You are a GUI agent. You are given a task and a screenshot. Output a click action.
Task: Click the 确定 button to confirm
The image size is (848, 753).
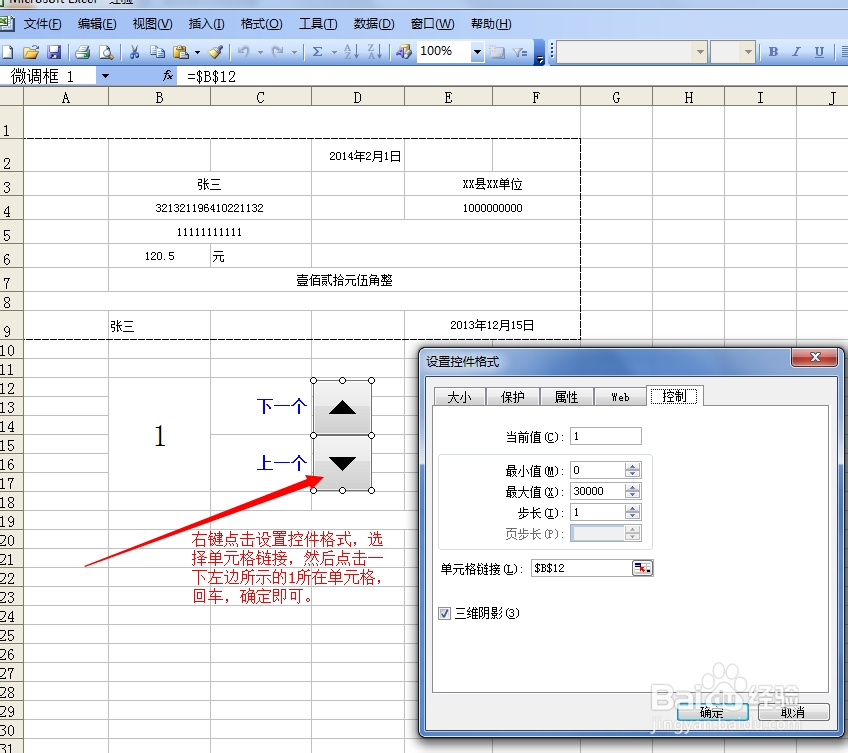click(713, 712)
